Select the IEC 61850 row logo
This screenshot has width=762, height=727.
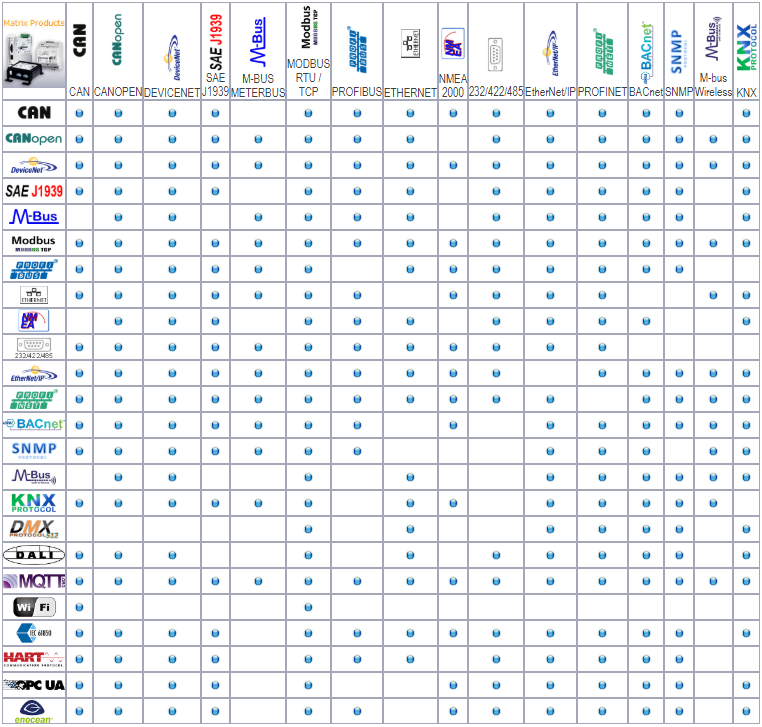click(x=34, y=633)
